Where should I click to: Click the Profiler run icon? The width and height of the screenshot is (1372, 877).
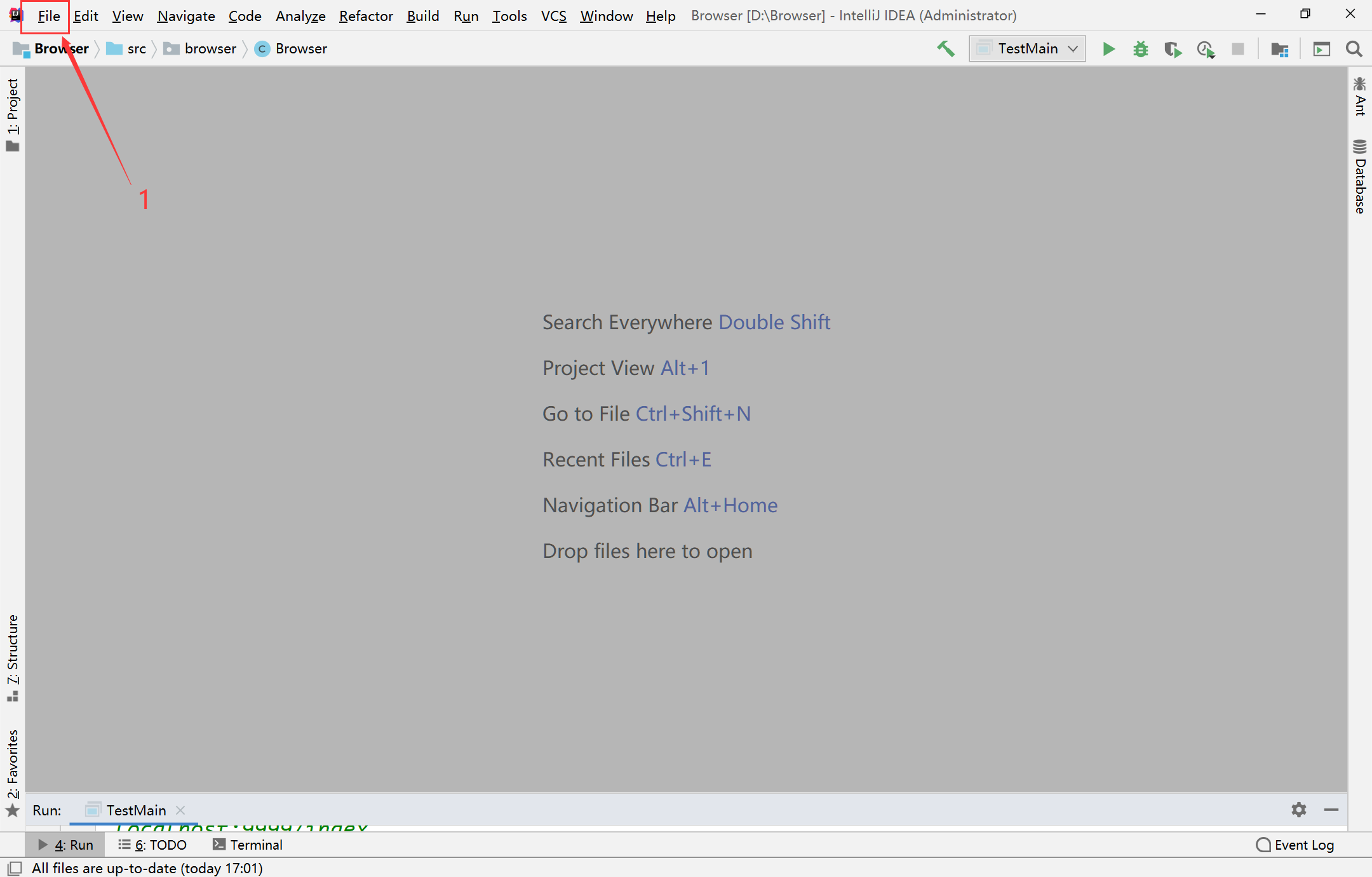(x=1207, y=48)
